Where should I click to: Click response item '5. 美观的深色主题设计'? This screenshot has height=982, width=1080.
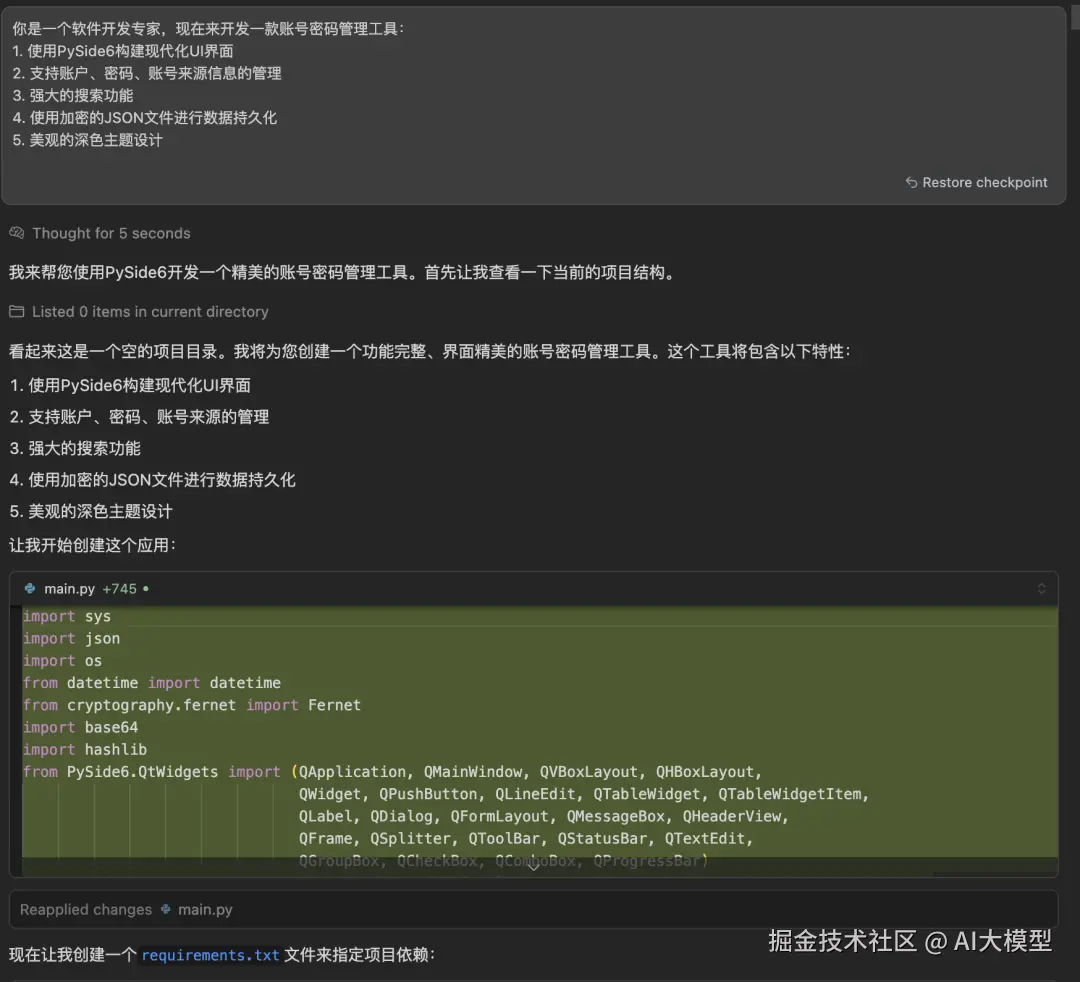(x=91, y=512)
